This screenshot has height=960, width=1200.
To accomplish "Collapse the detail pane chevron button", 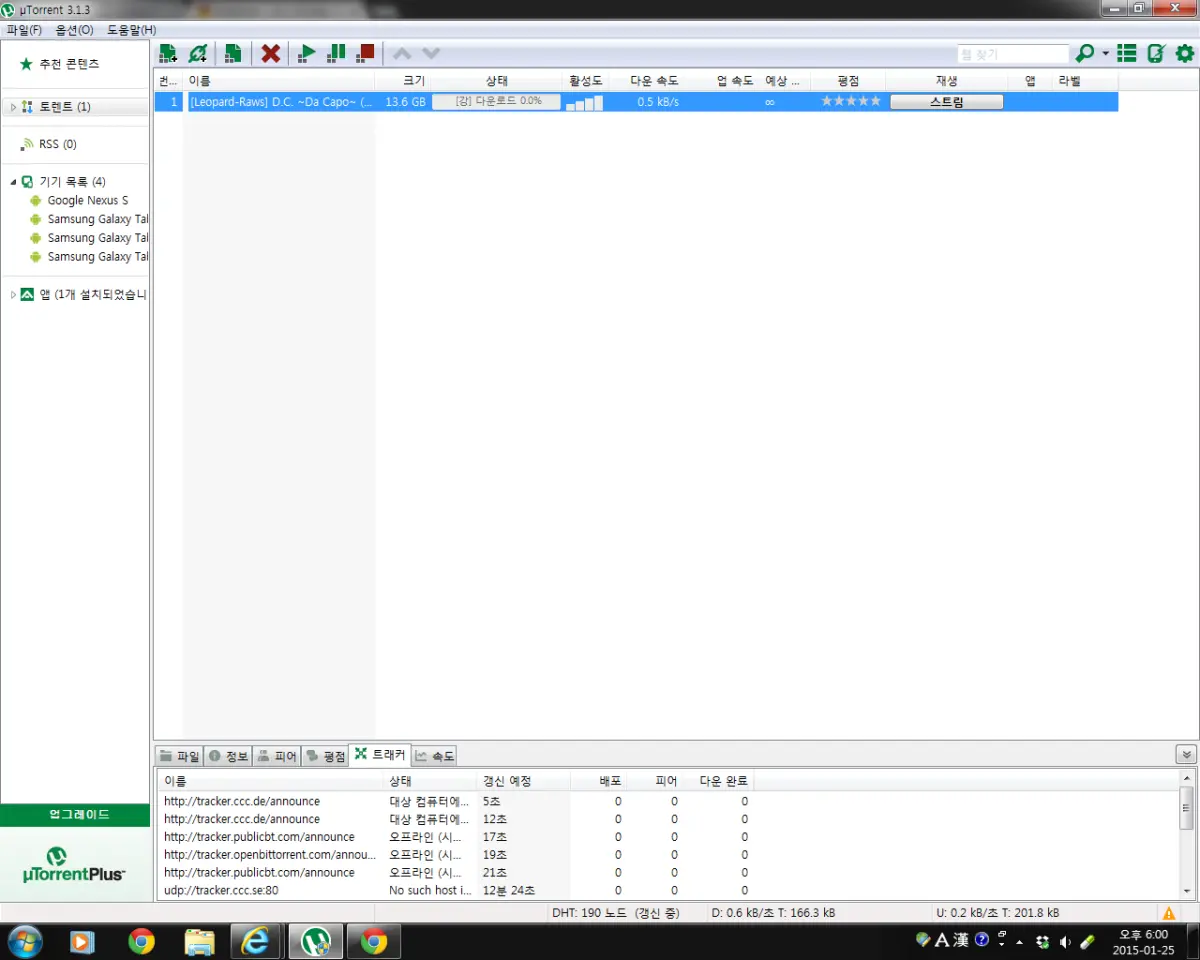I will [1186, 755].
